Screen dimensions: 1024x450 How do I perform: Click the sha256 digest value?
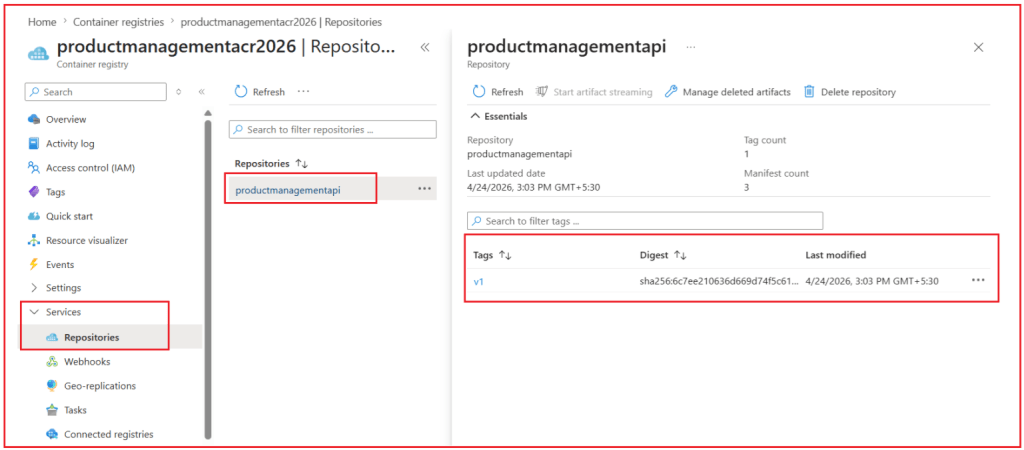(x=719, y=281)
